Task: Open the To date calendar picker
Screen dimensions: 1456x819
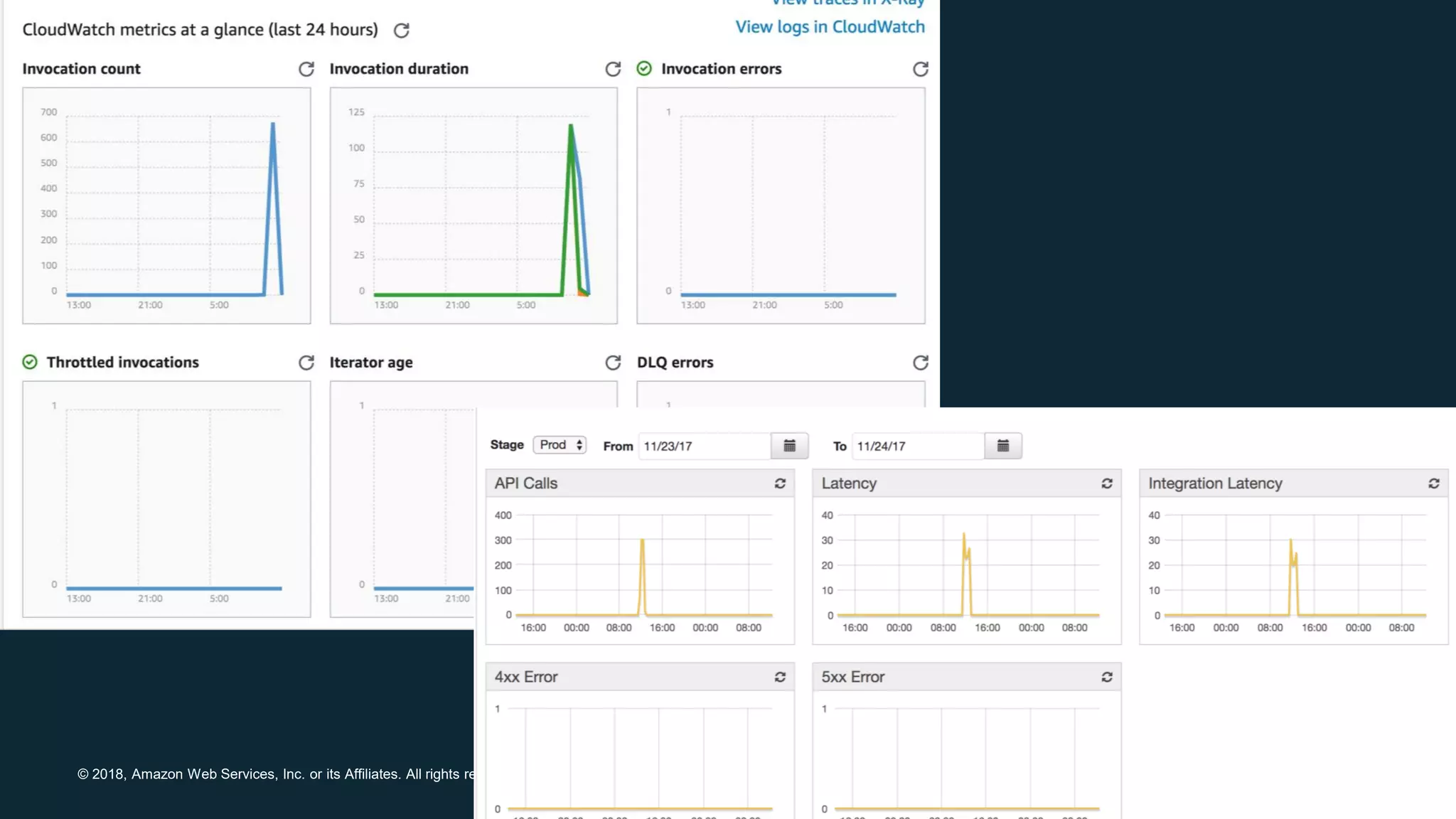Action: tap(1003, 446)
